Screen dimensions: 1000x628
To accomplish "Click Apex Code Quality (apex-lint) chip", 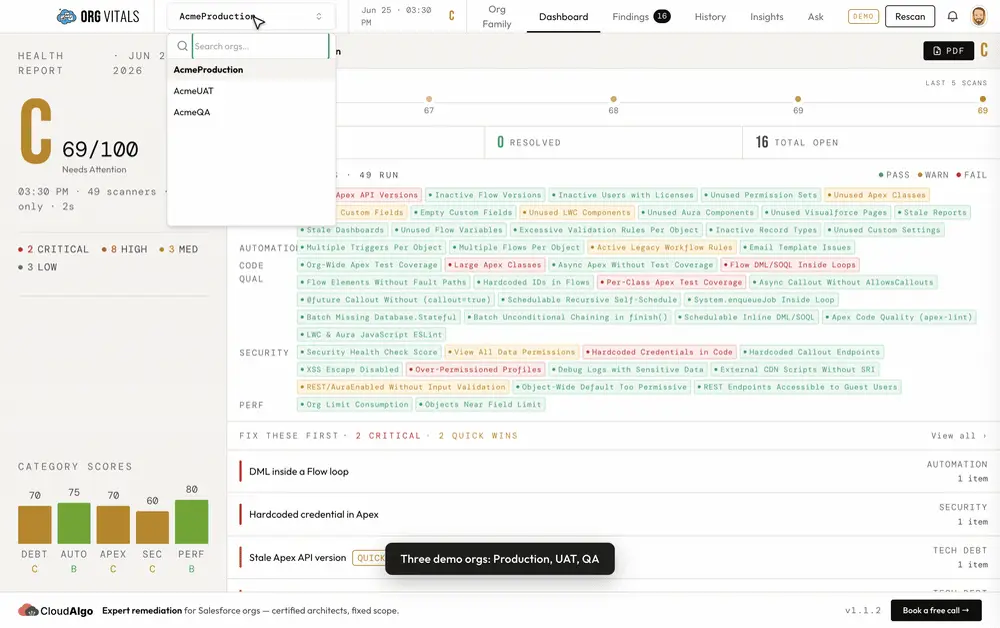I will (x=901, y=317).
